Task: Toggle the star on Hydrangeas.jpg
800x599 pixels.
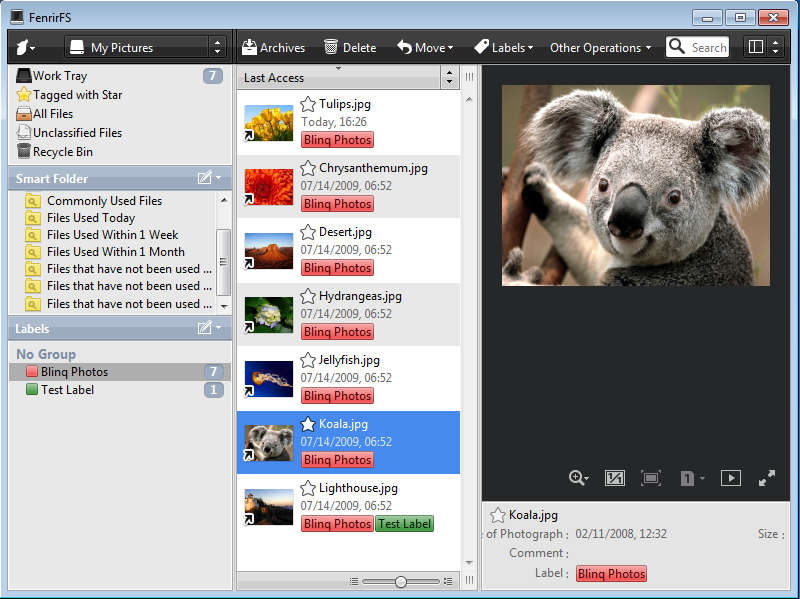Action: click(308, 296)
